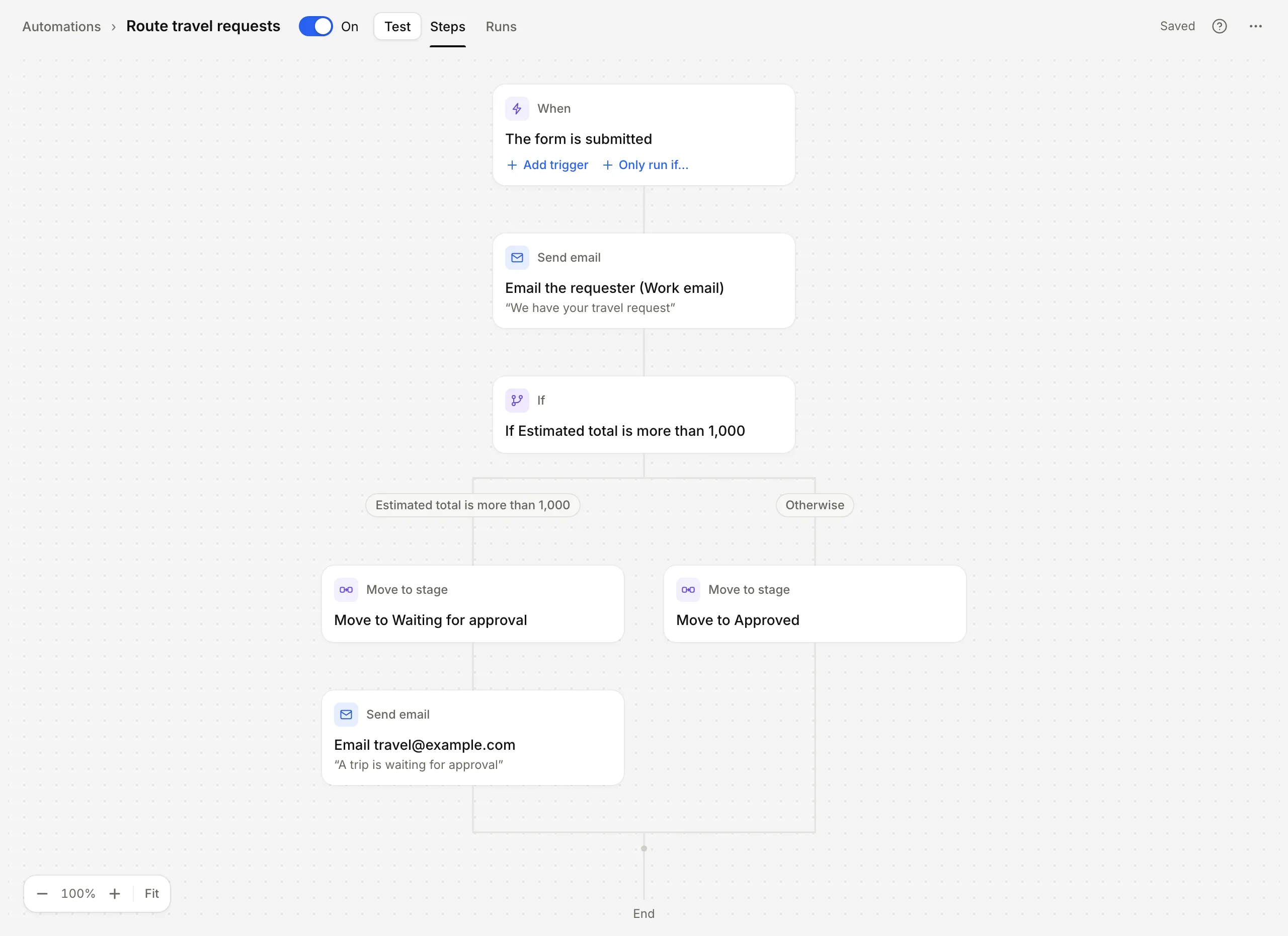This screenshot has width=1288, height=936.
Task: Click the branch icon on the If step
Action: (x=517, y=401)
